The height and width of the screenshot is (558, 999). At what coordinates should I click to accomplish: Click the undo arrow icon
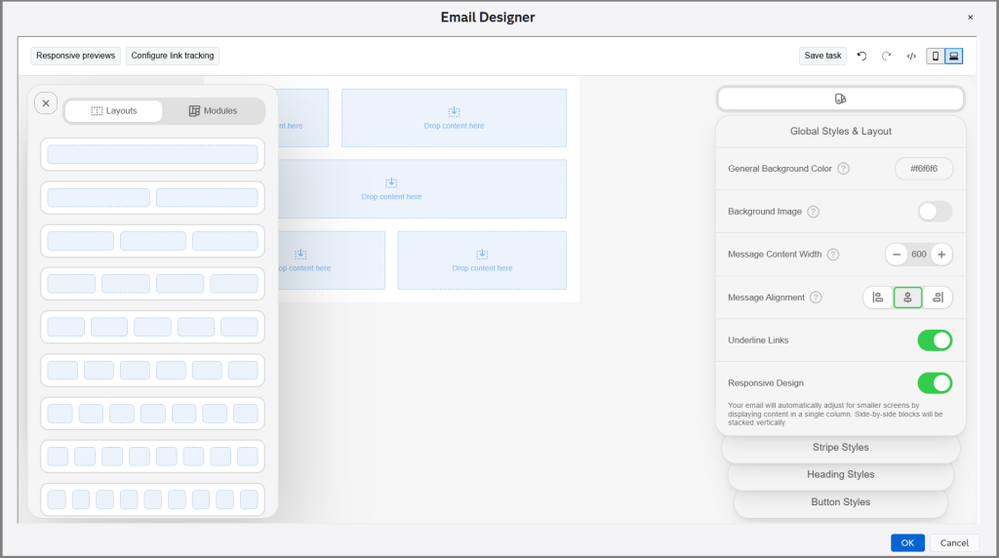[861, 56]
